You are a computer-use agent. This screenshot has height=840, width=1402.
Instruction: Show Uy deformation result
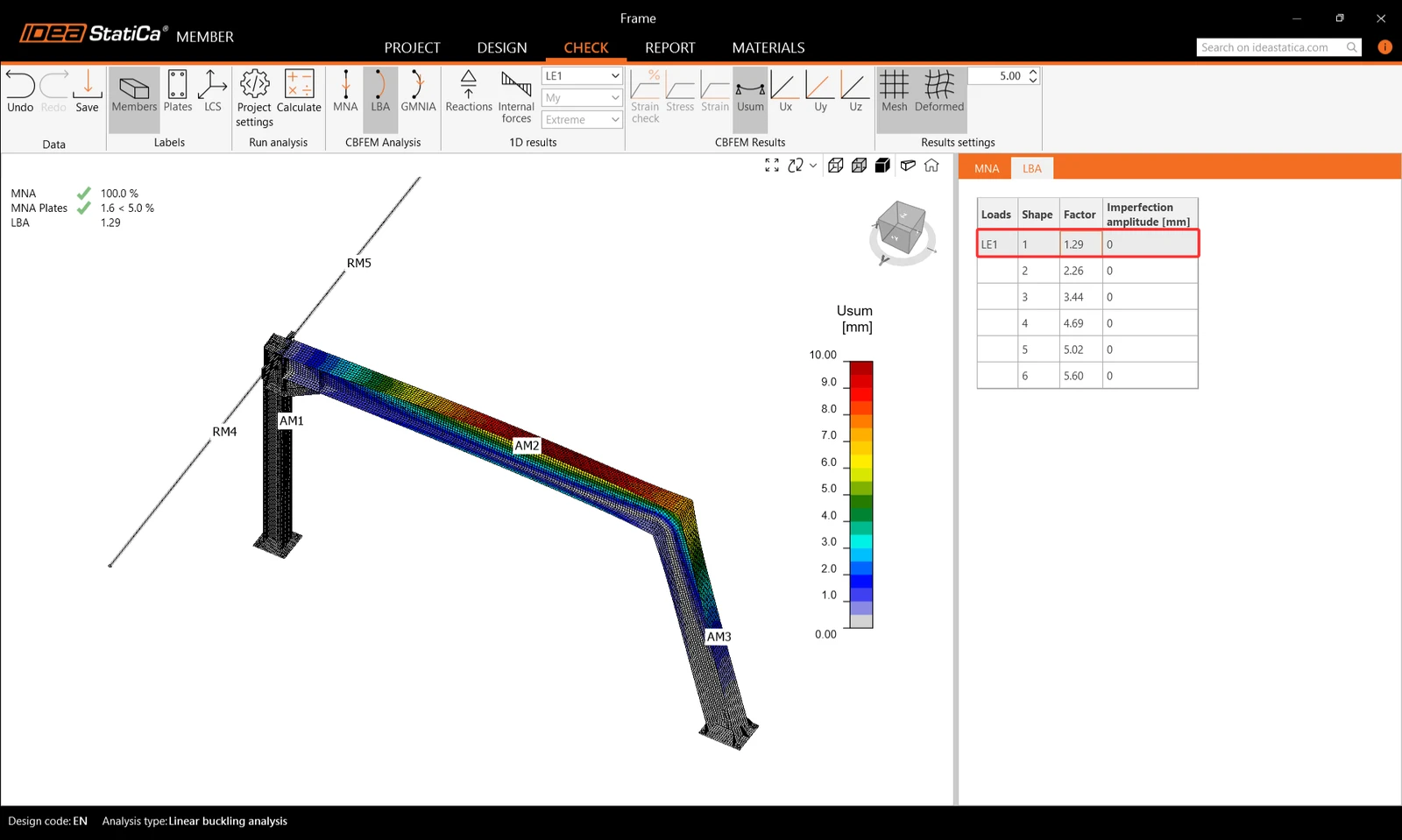pyautogui.click(x=820, y=91)
